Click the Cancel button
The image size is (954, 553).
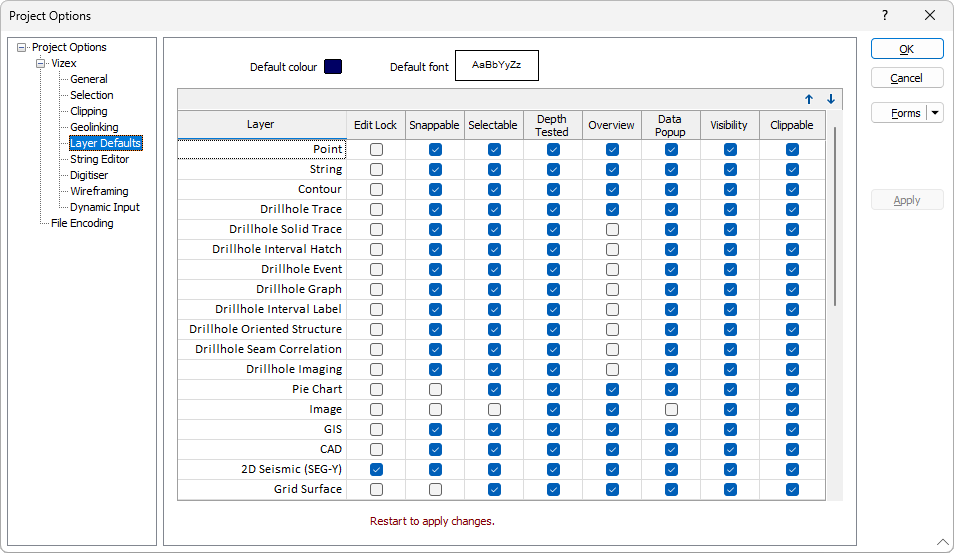click(x=907, y=78)
